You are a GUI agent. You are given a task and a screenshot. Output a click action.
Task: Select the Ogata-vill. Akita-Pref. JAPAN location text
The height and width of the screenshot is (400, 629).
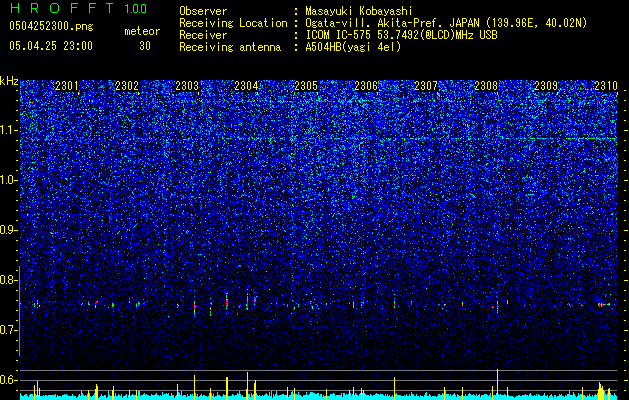[446, 23]
